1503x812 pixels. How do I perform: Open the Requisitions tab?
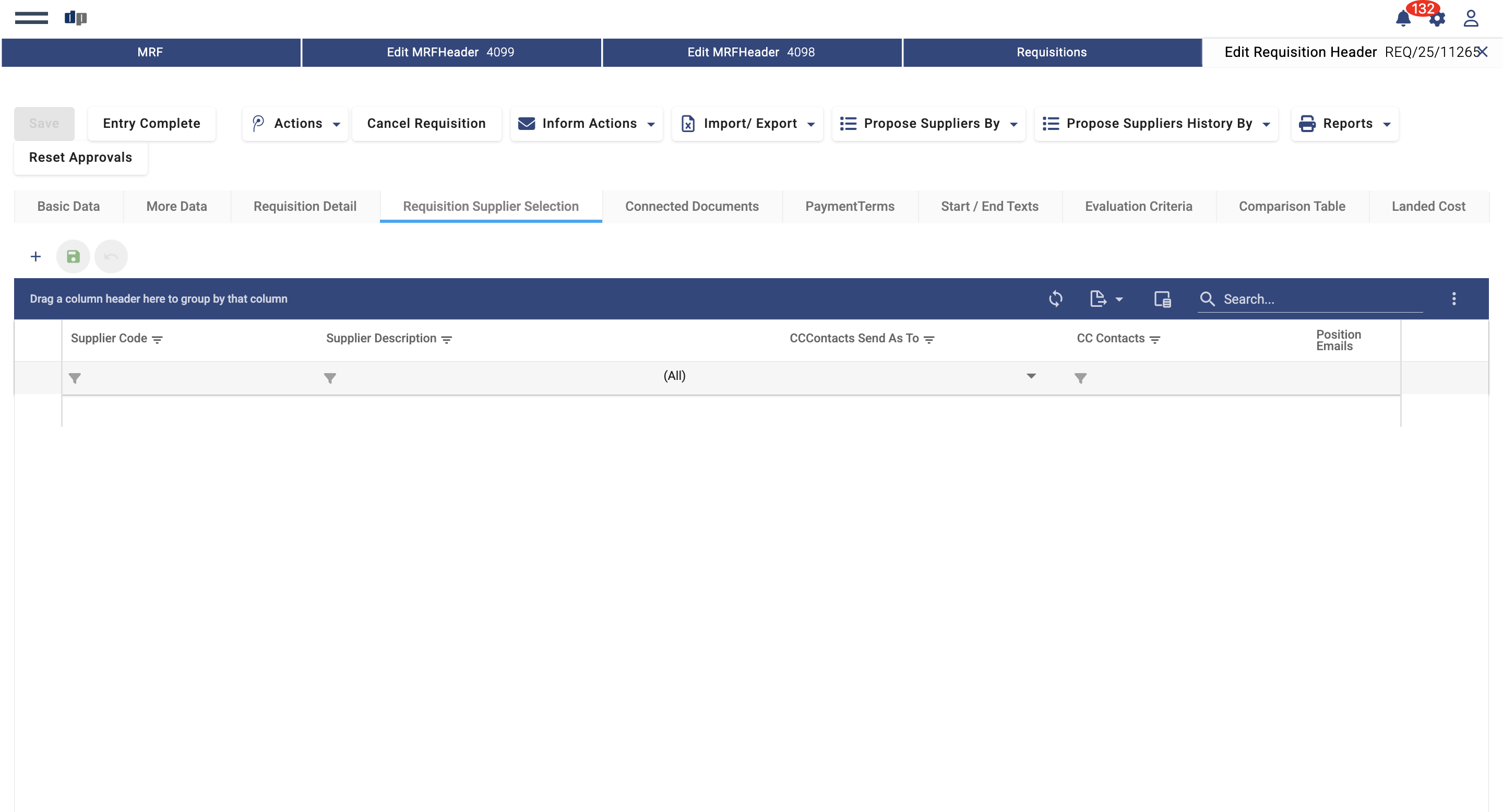(1052, 53)
